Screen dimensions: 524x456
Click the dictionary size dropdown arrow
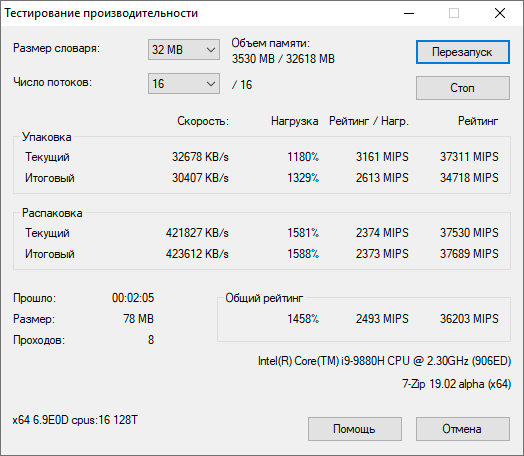click(211, 50)
